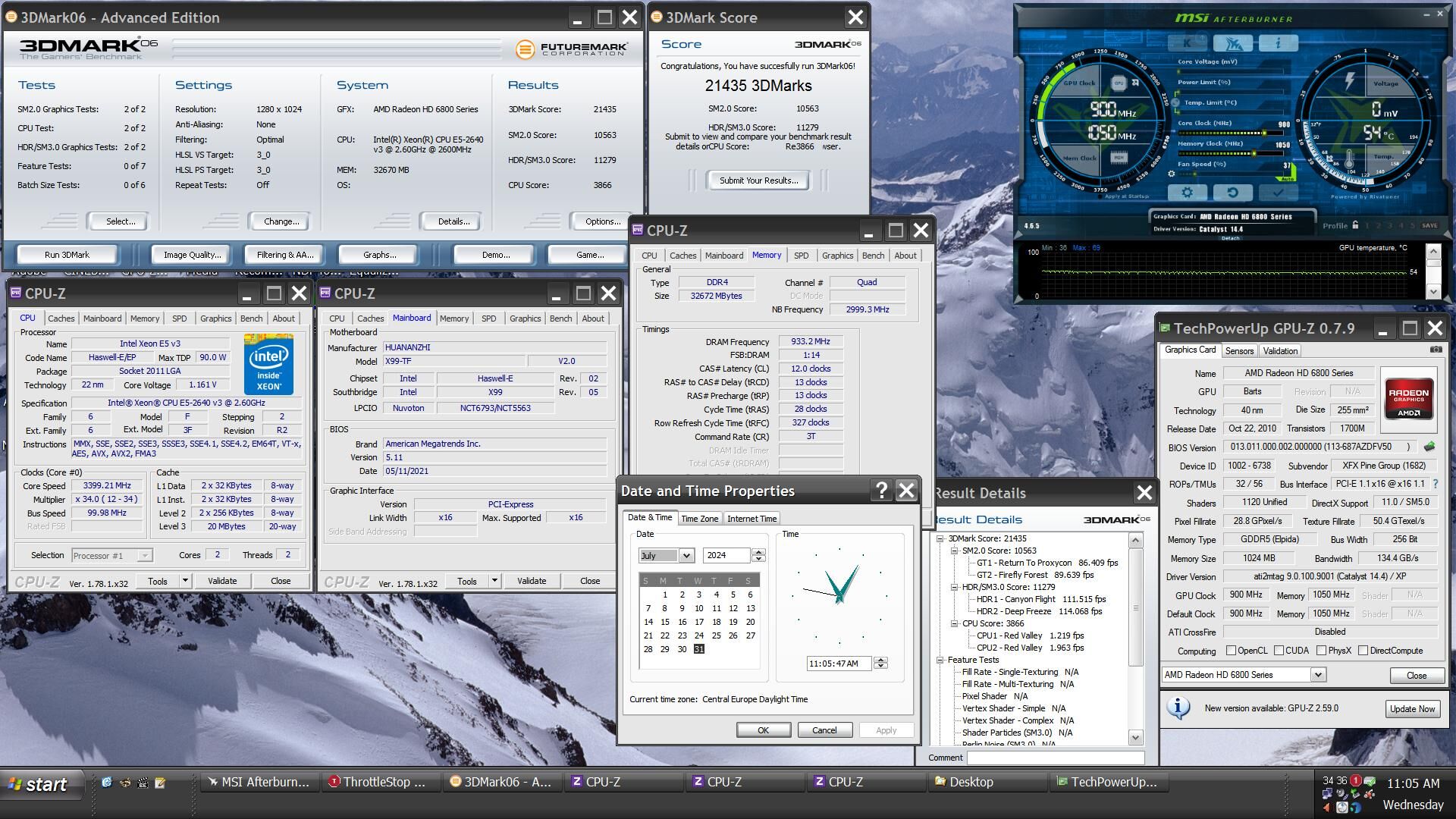Click the GPU-Z update info icon

coord(1178,708)
